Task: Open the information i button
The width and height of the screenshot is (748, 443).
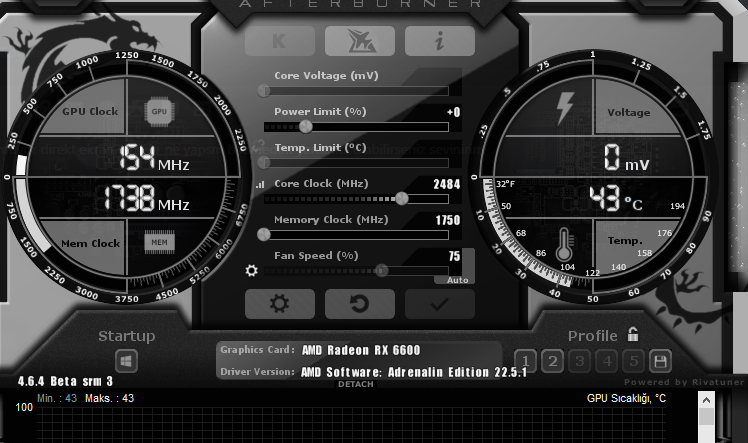Action: [x=440, y=41]
